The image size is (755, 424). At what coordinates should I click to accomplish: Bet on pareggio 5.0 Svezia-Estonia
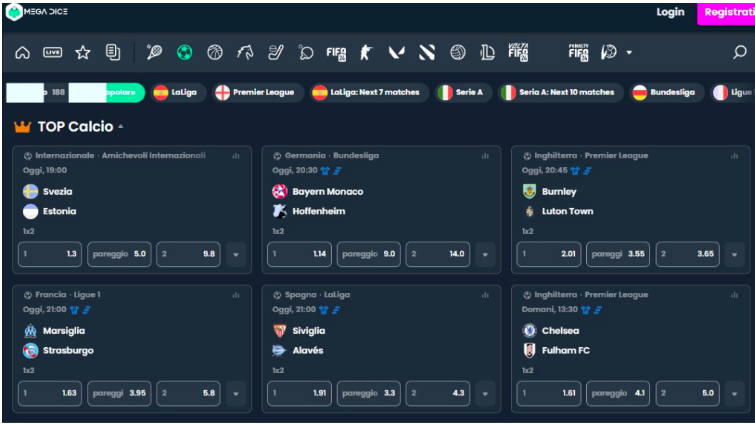click(x=119, y=254)
